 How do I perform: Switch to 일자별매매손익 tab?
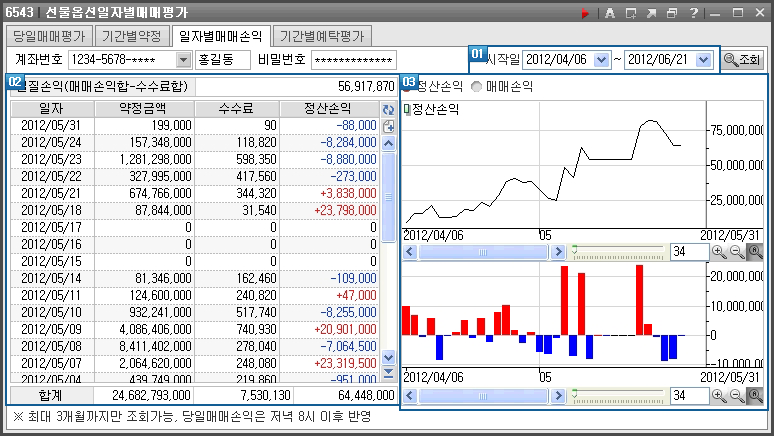pyautogui.click(x=221, y=36)
